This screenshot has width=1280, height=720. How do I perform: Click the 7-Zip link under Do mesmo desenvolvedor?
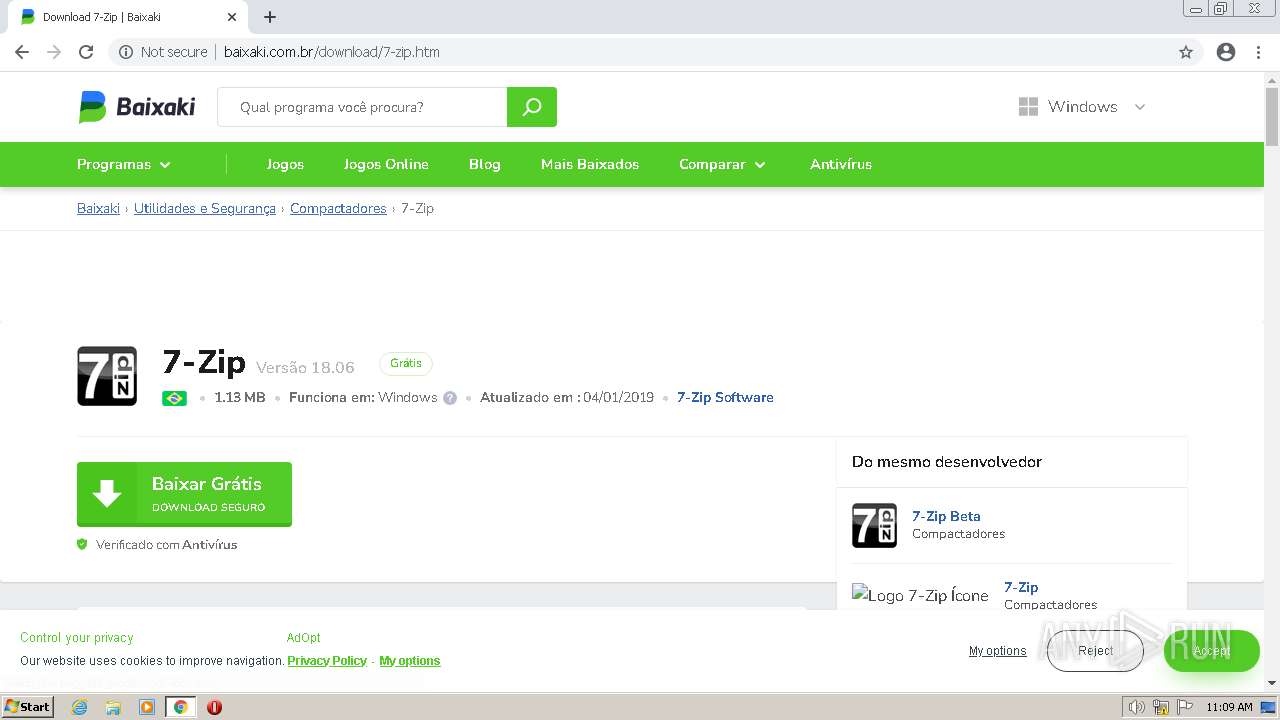pos(1021,587)
